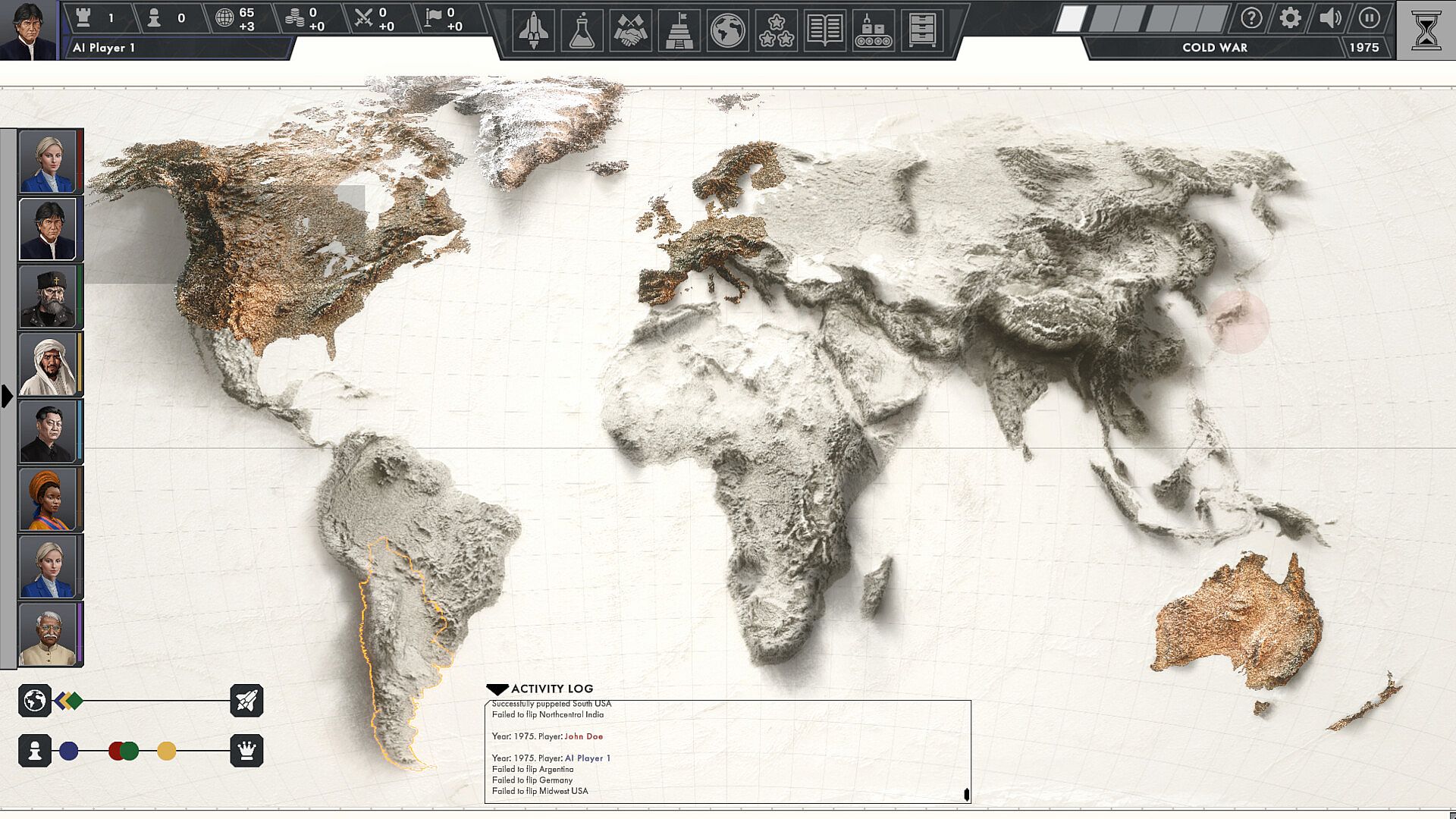
Task: Open the three stars panel
Action: click(776, 30)
